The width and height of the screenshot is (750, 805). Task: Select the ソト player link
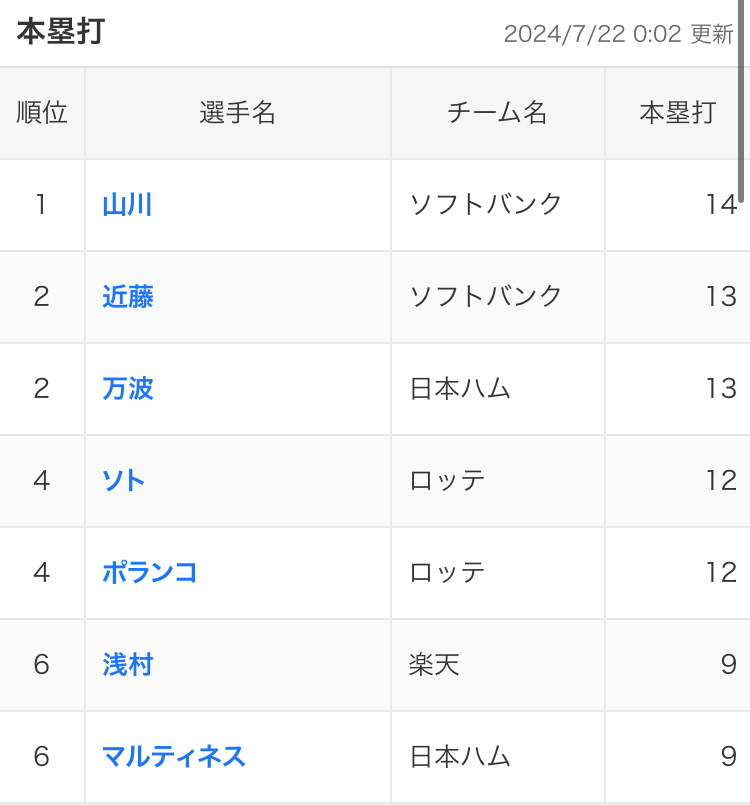[x=124, y=481]
